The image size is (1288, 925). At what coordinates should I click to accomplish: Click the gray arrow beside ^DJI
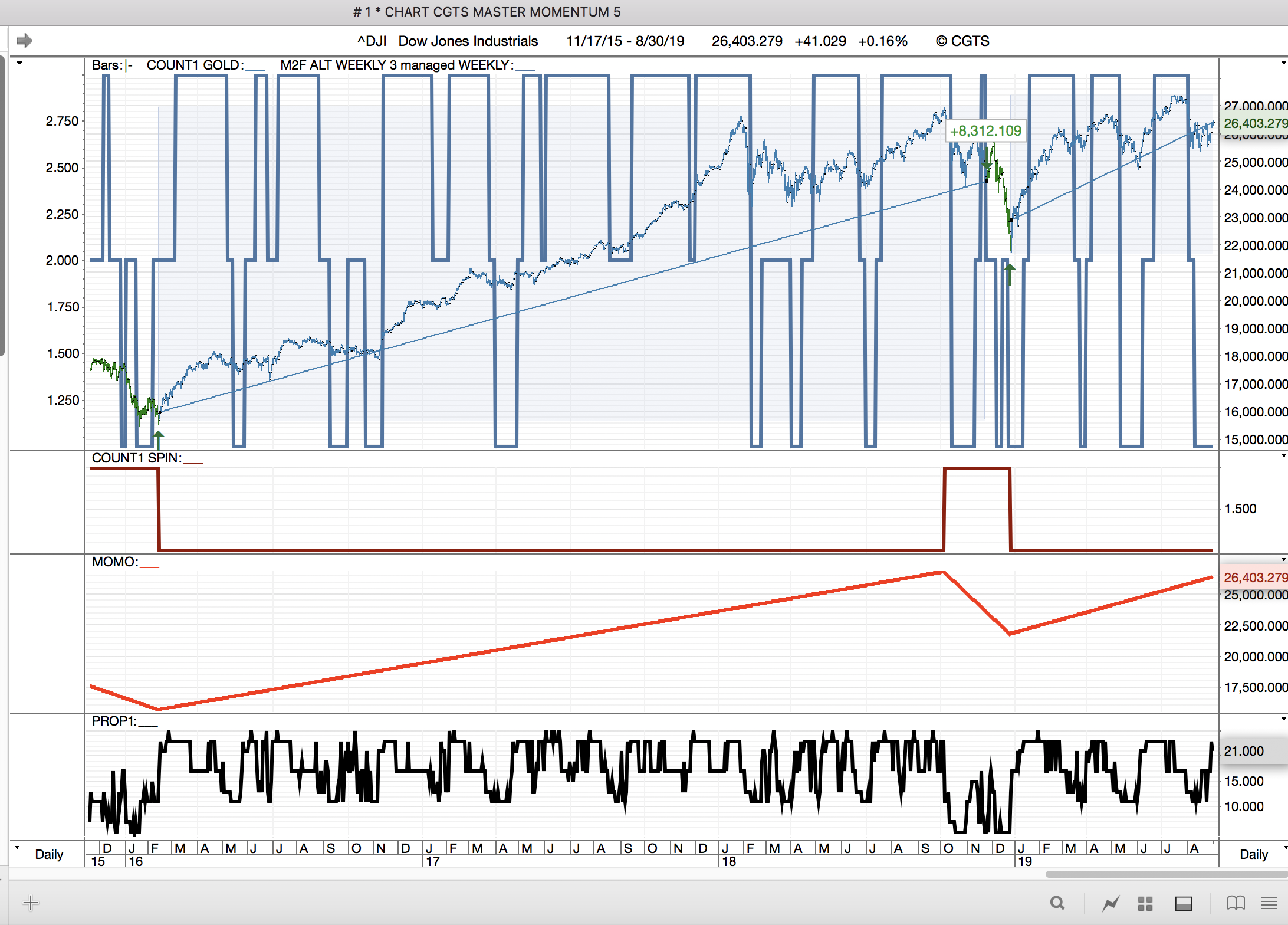[x=24, y=41]
